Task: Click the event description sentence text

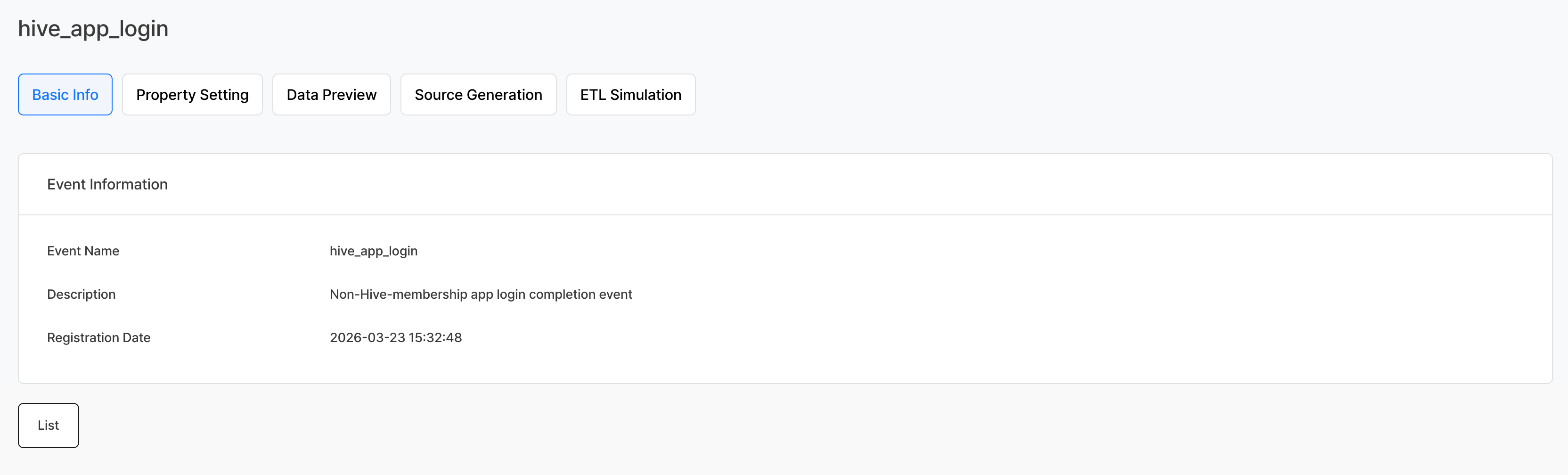Action: pyautogui.click(x=481, y=294)
